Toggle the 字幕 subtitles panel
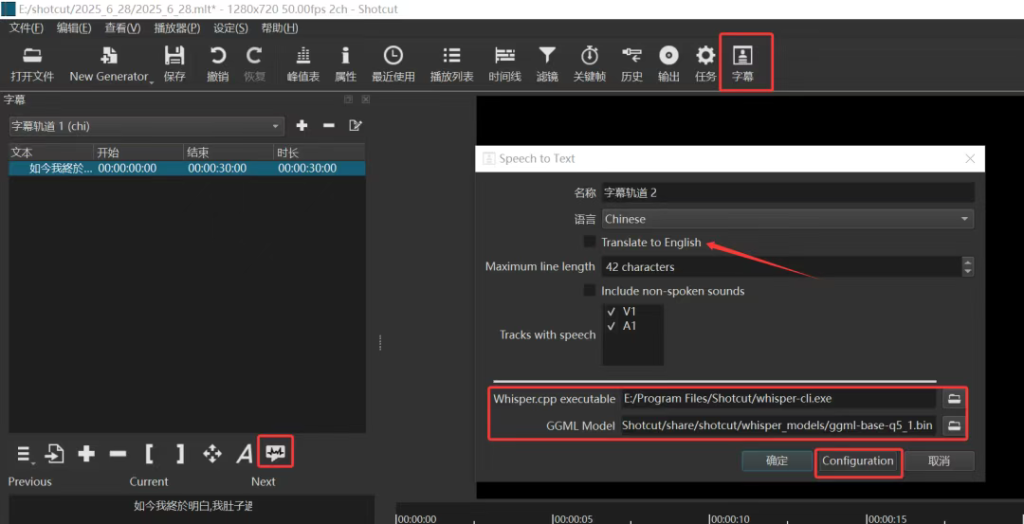This screenshot has width=1024, height=524. point(743,64)
